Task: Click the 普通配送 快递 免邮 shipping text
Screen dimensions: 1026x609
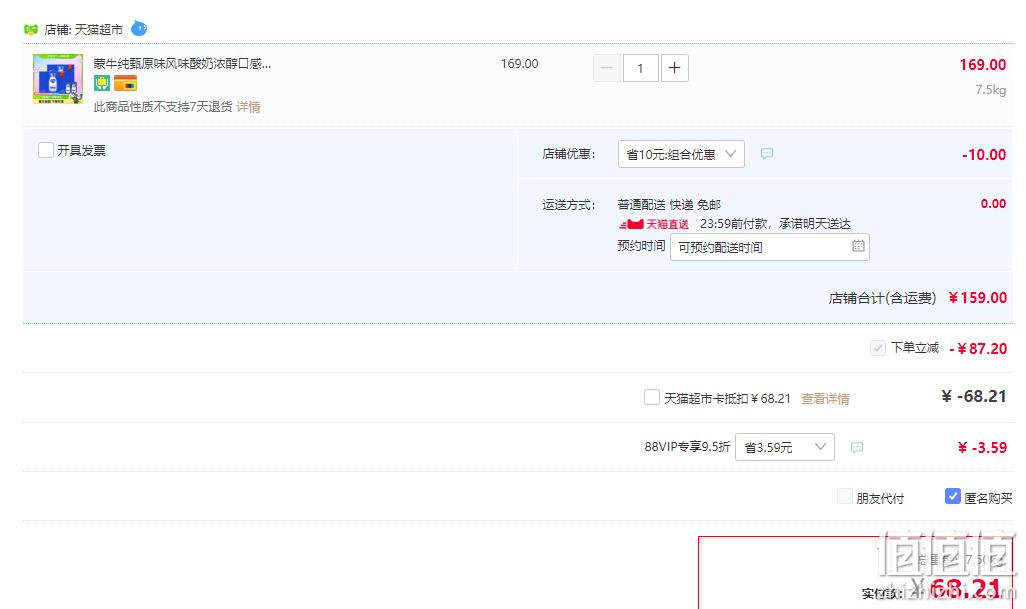Action: pyautogui.click(x=669, y=205)
